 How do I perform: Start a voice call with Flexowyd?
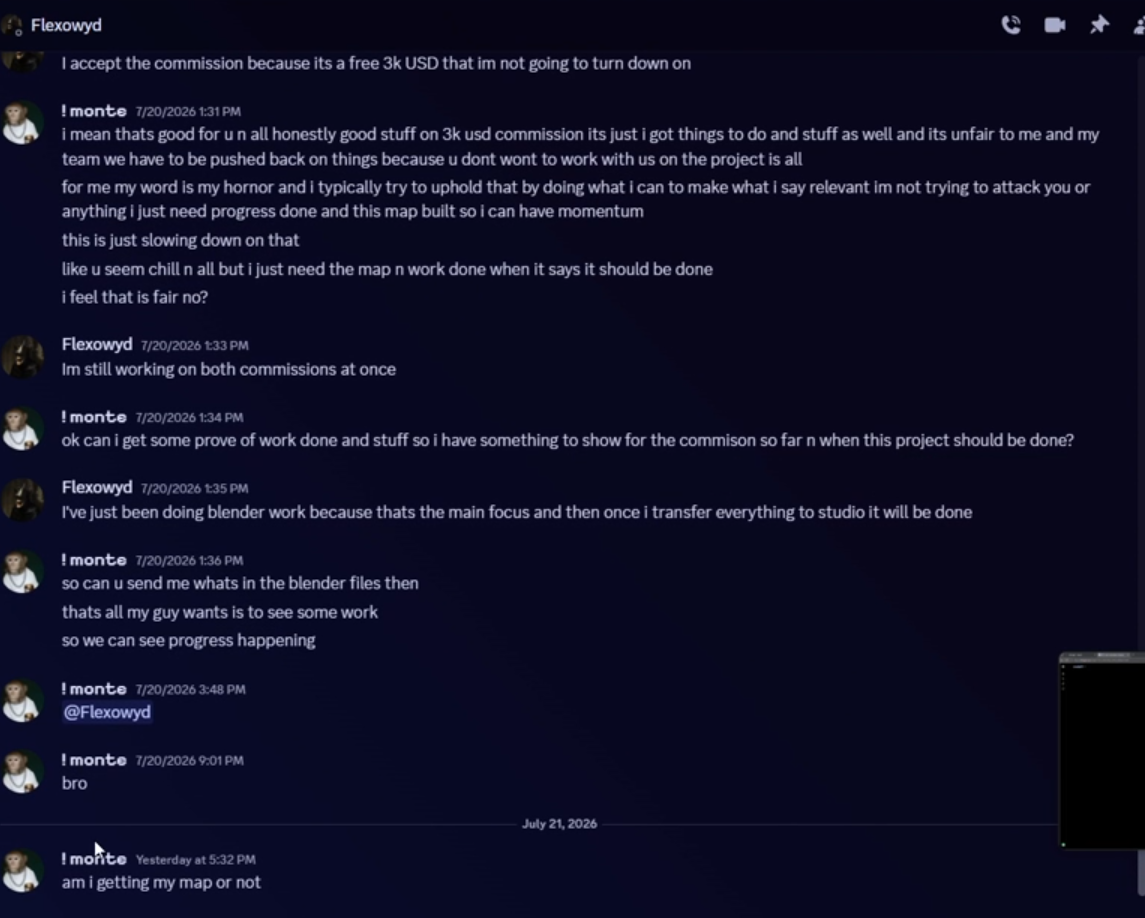(x=1011, y=26)
